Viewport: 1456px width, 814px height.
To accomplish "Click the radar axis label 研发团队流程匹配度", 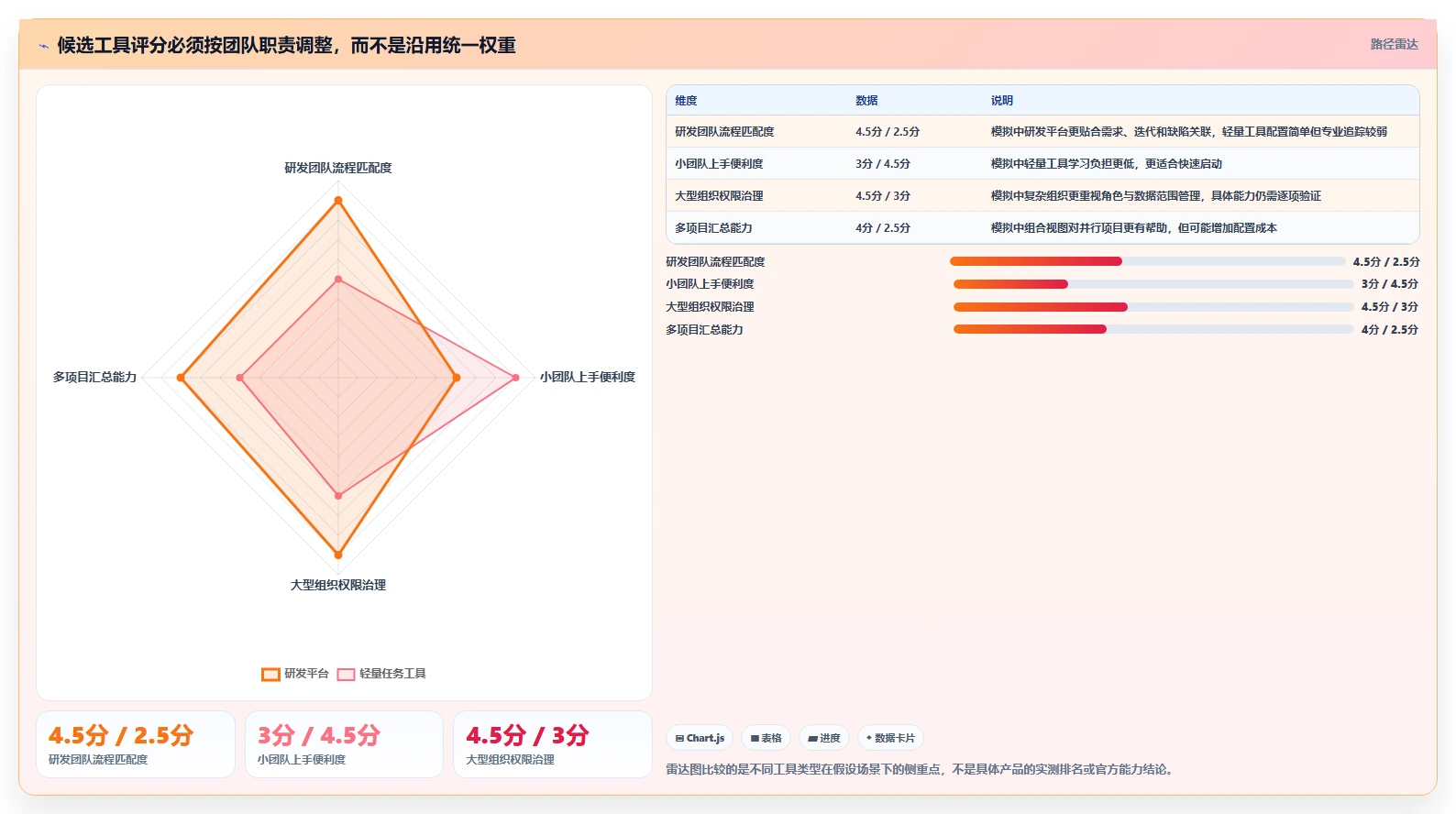I will click(338, 168).
